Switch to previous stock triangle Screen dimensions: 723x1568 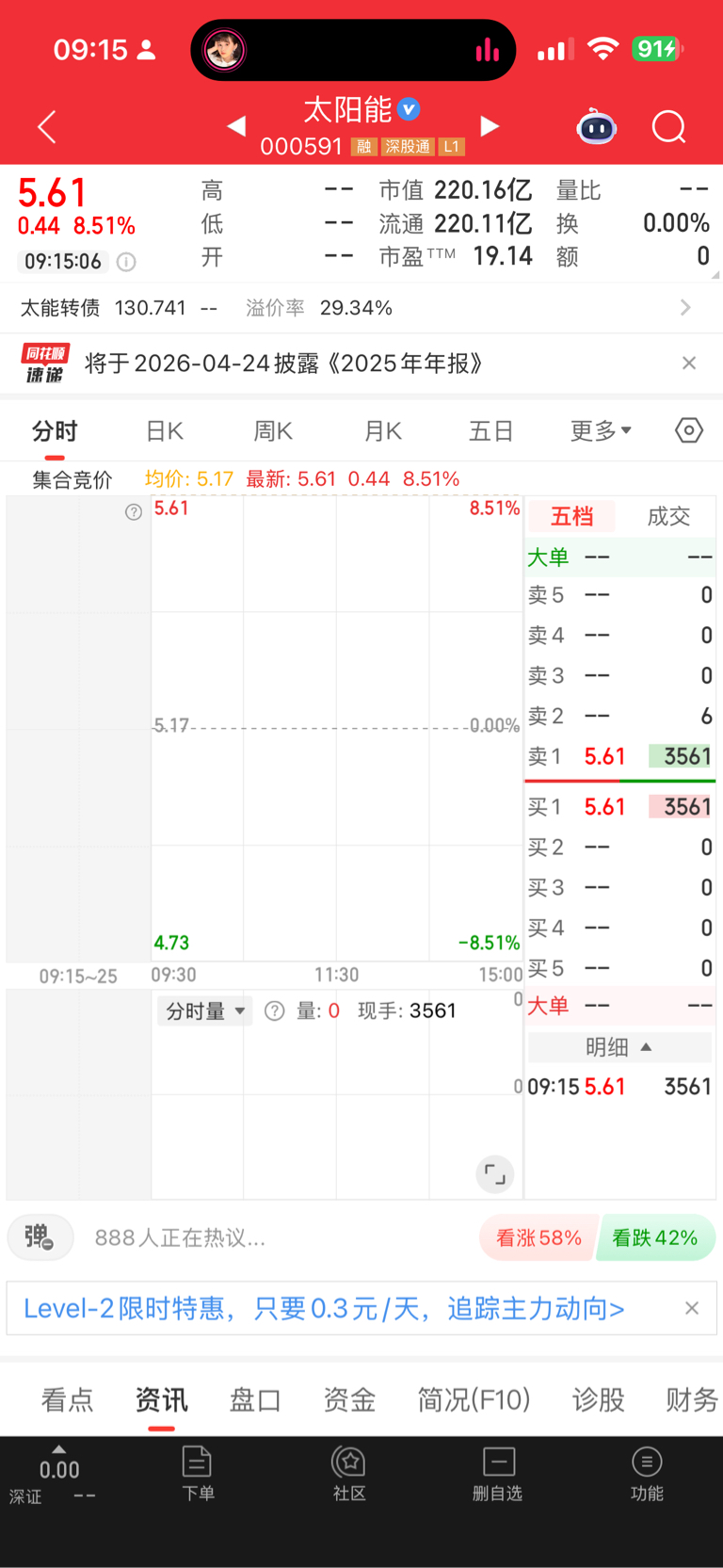tap(236, 125)
